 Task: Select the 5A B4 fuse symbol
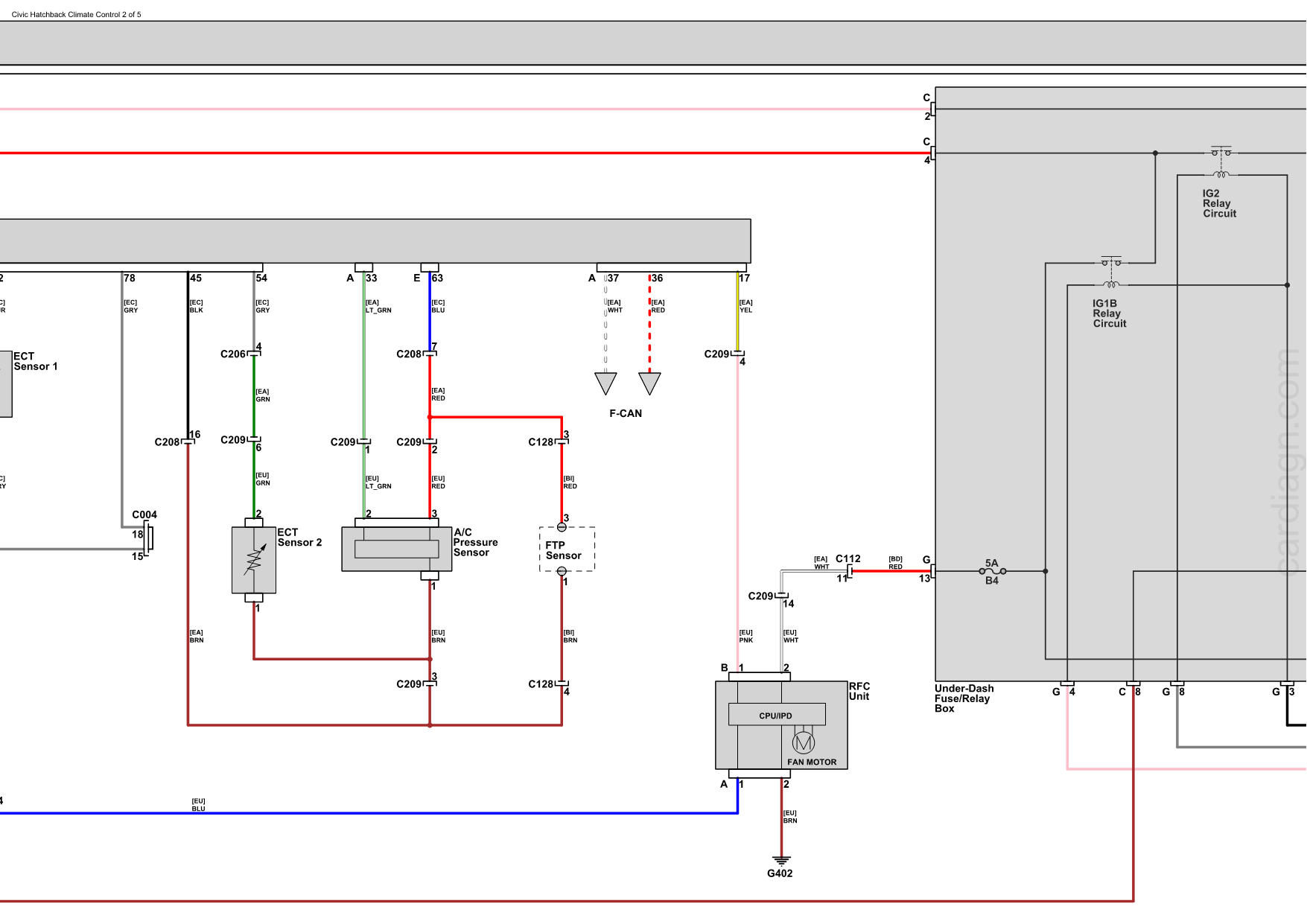point(992,571)
